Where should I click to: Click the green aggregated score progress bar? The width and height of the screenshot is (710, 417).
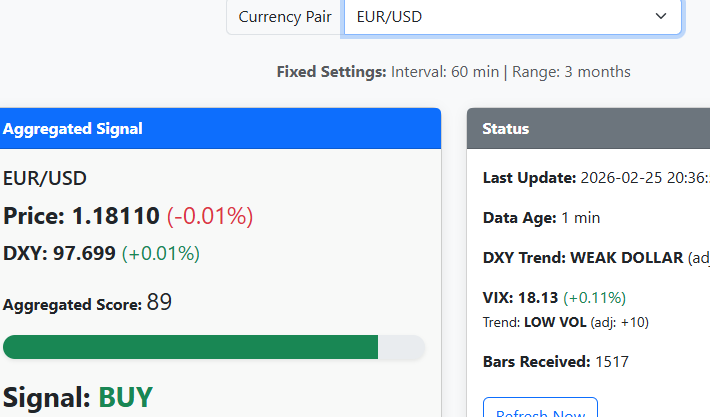(190, 347)
